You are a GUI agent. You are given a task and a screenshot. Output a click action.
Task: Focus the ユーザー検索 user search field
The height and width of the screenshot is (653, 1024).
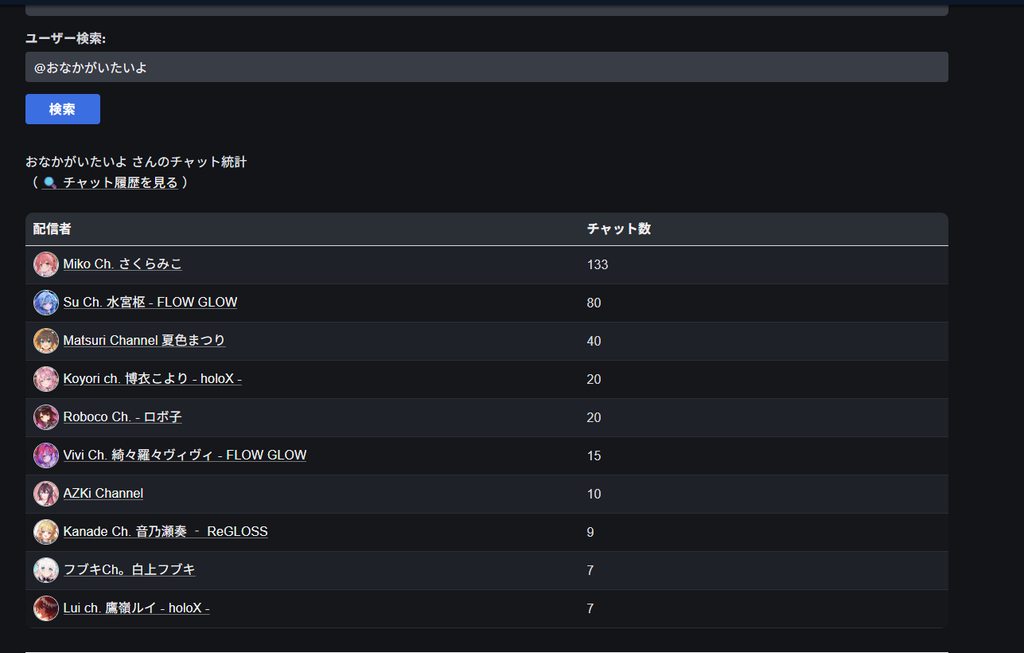[x=486, y=67]
